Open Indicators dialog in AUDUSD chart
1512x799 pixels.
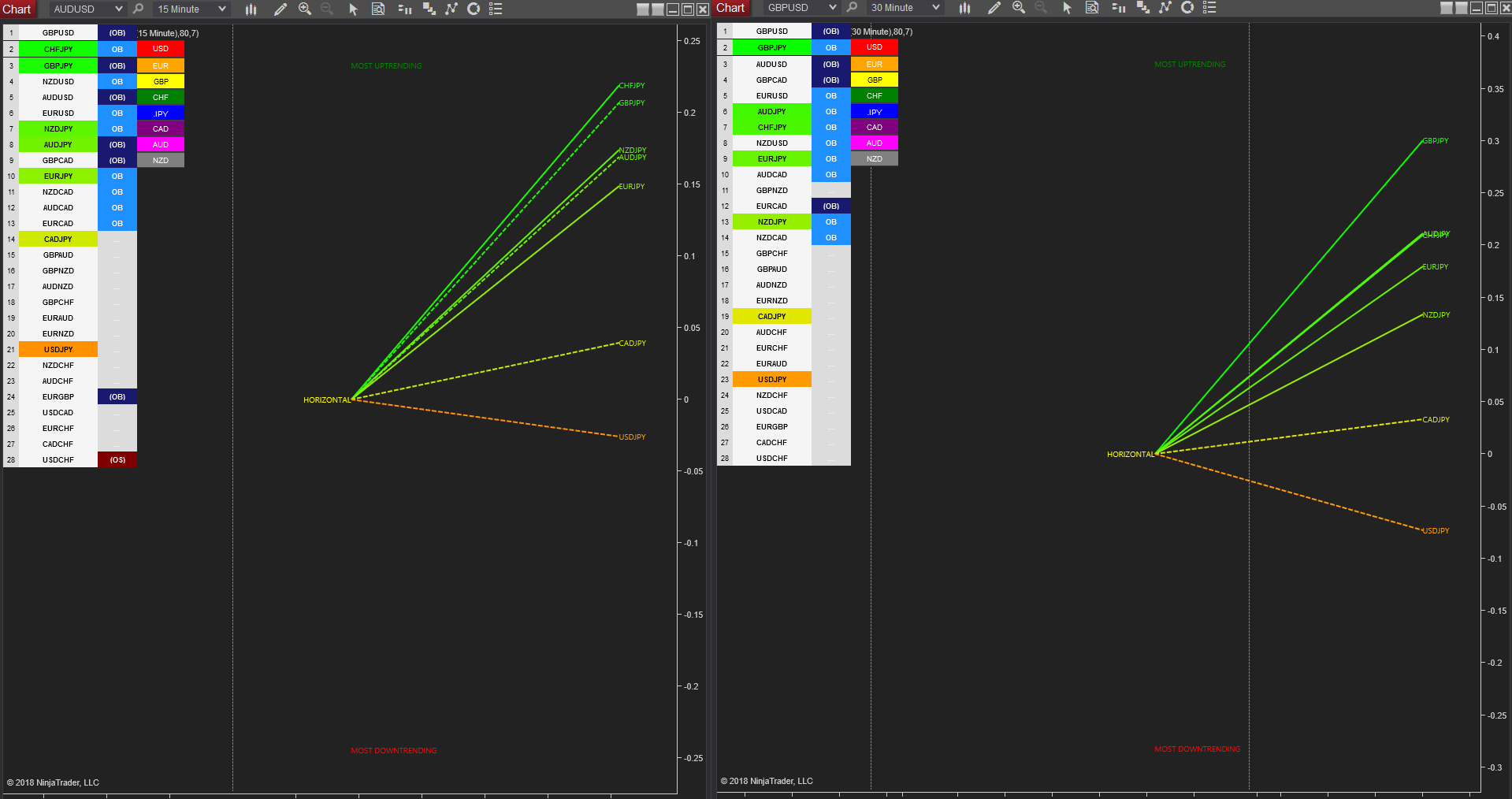451,9
